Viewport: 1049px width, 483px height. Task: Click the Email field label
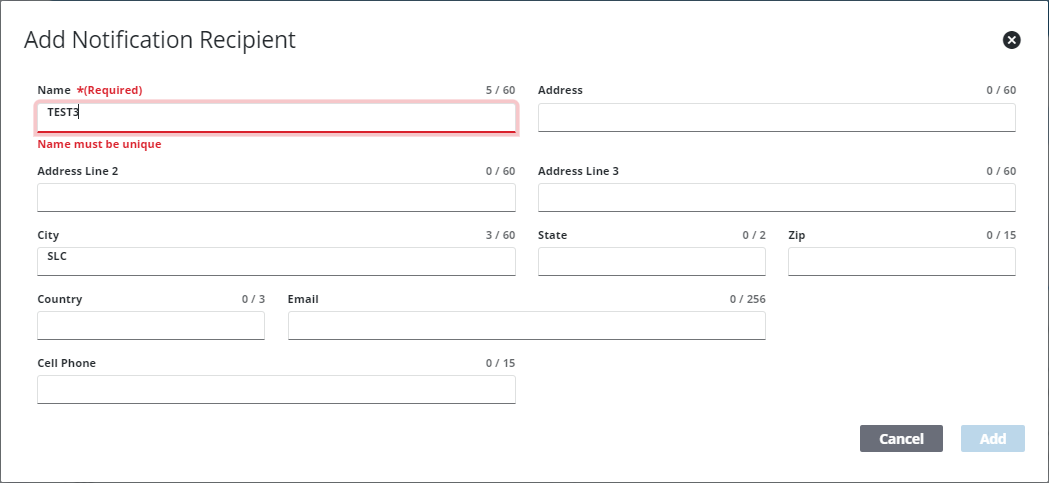[303, 299]
